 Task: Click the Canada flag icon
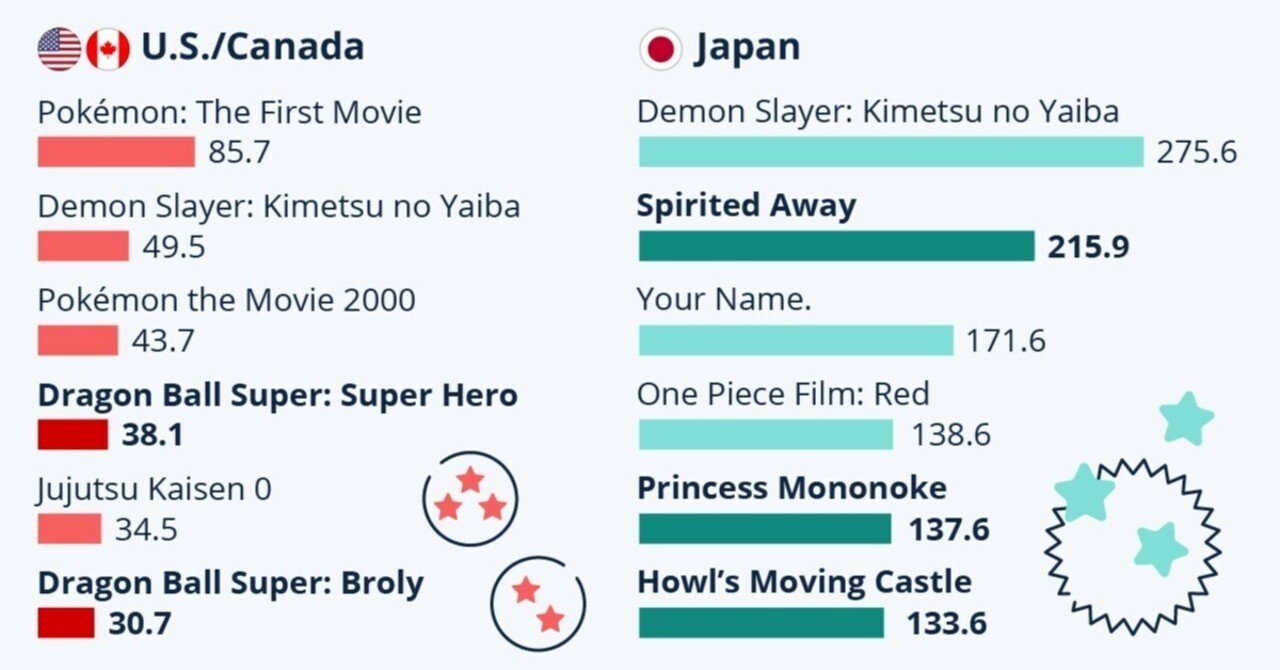108,49
